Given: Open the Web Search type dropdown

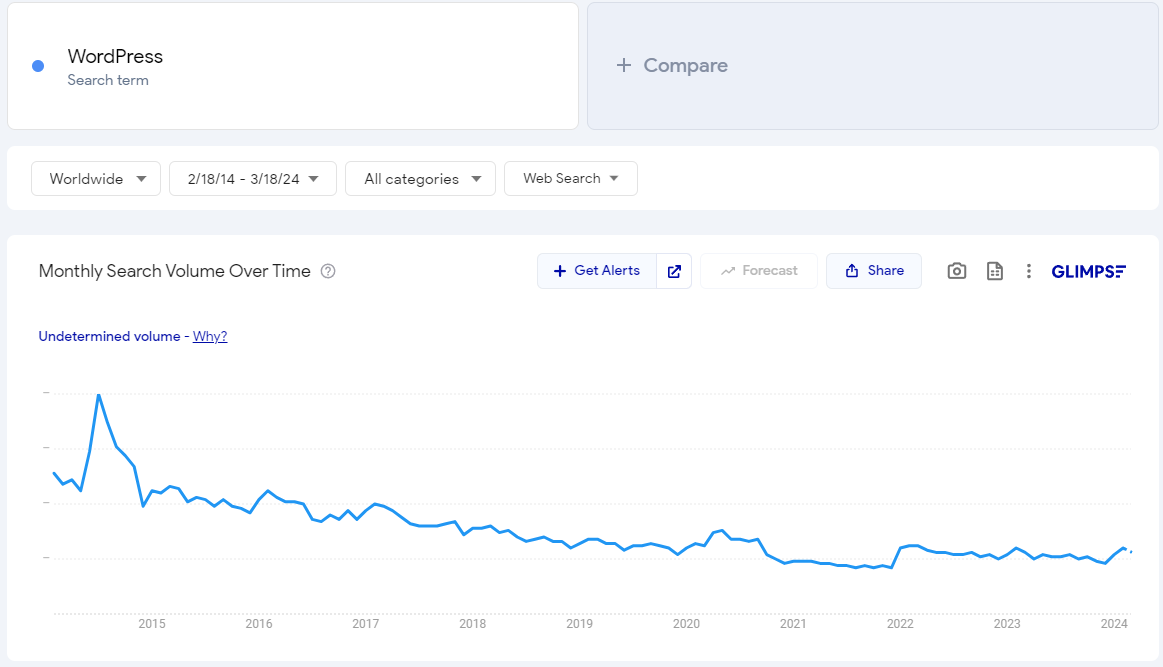Looking at the screenshot, I should pyautogui.click(x=570, y=178).
